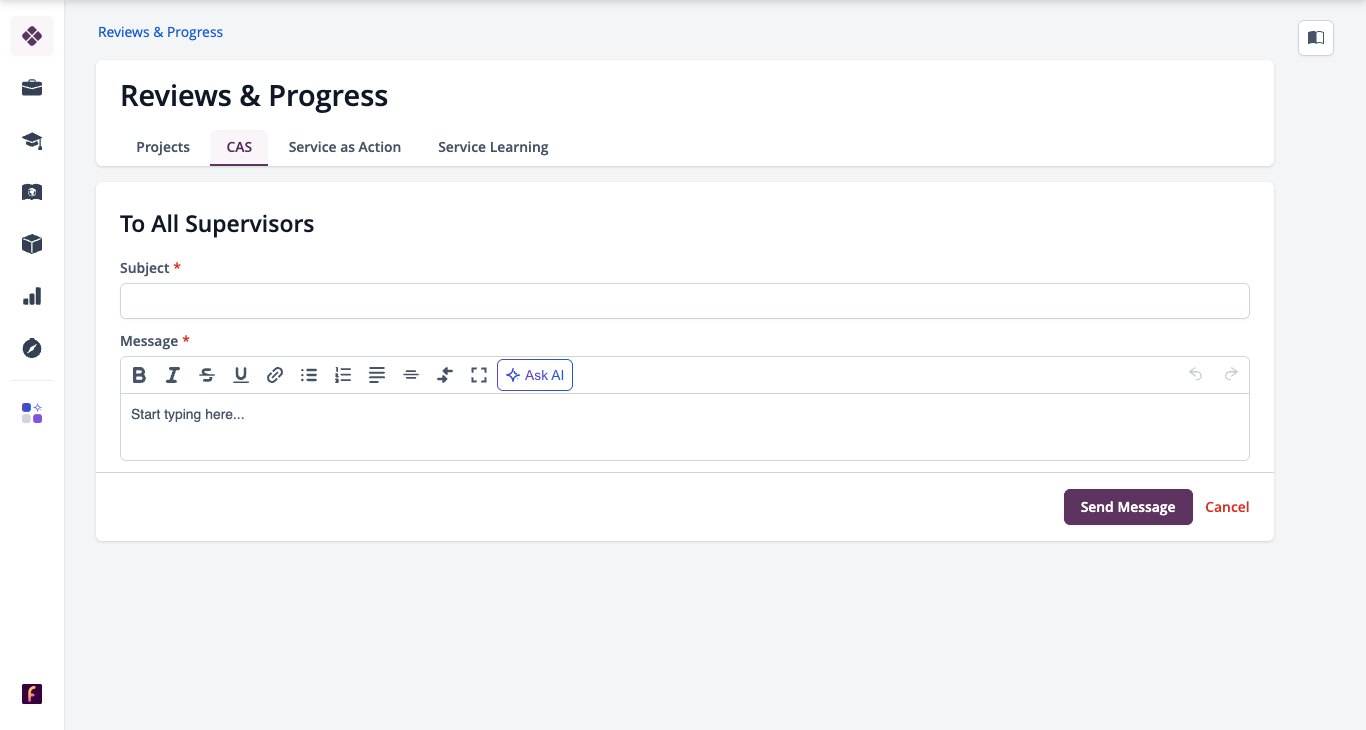The width and height of the screenshot is (1366, 730).
Task: Switch to the Projects tab
Action: (163, 147)
